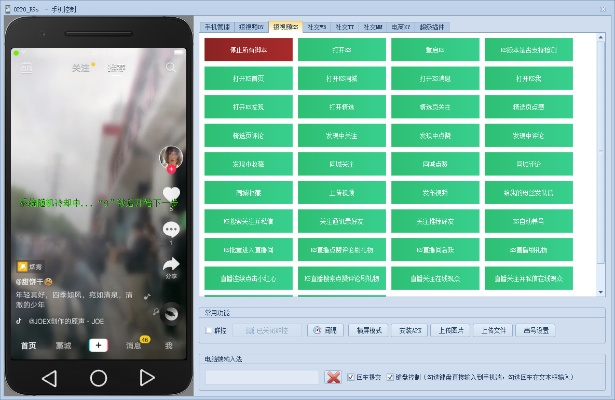Click the script list scrollbar down arrow

601,292
